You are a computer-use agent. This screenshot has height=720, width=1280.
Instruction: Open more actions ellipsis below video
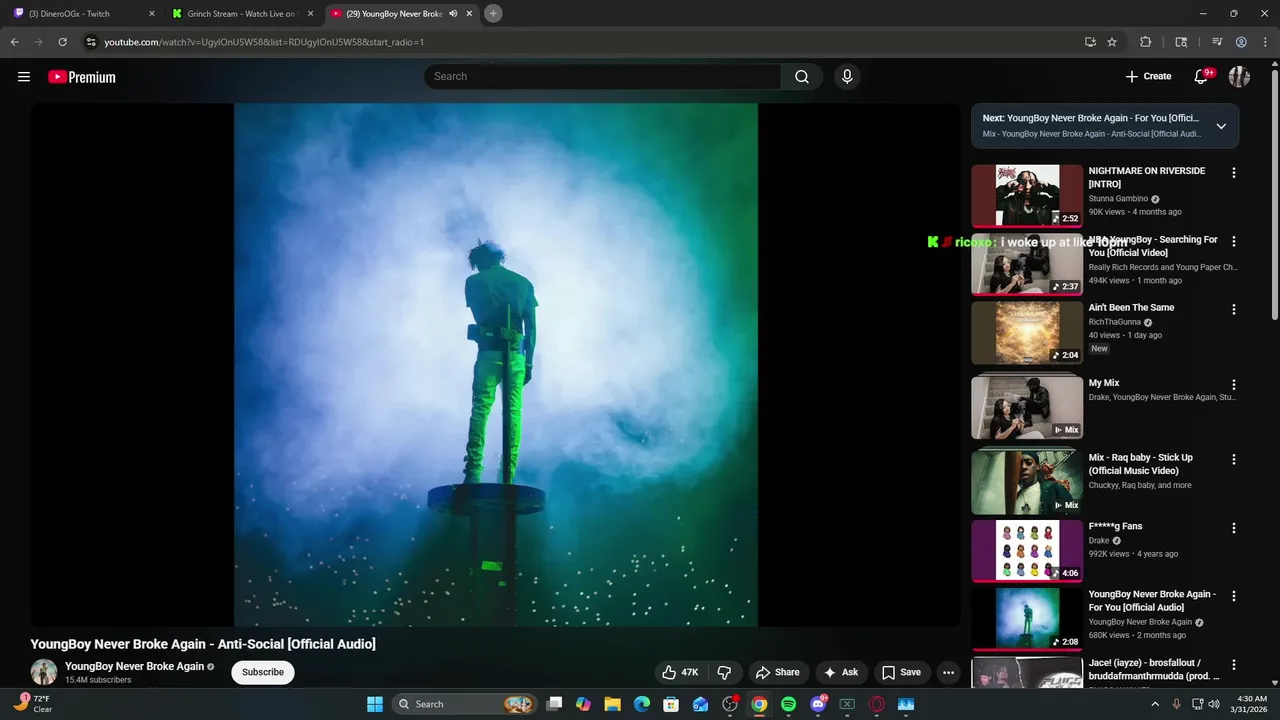(948, 672)
